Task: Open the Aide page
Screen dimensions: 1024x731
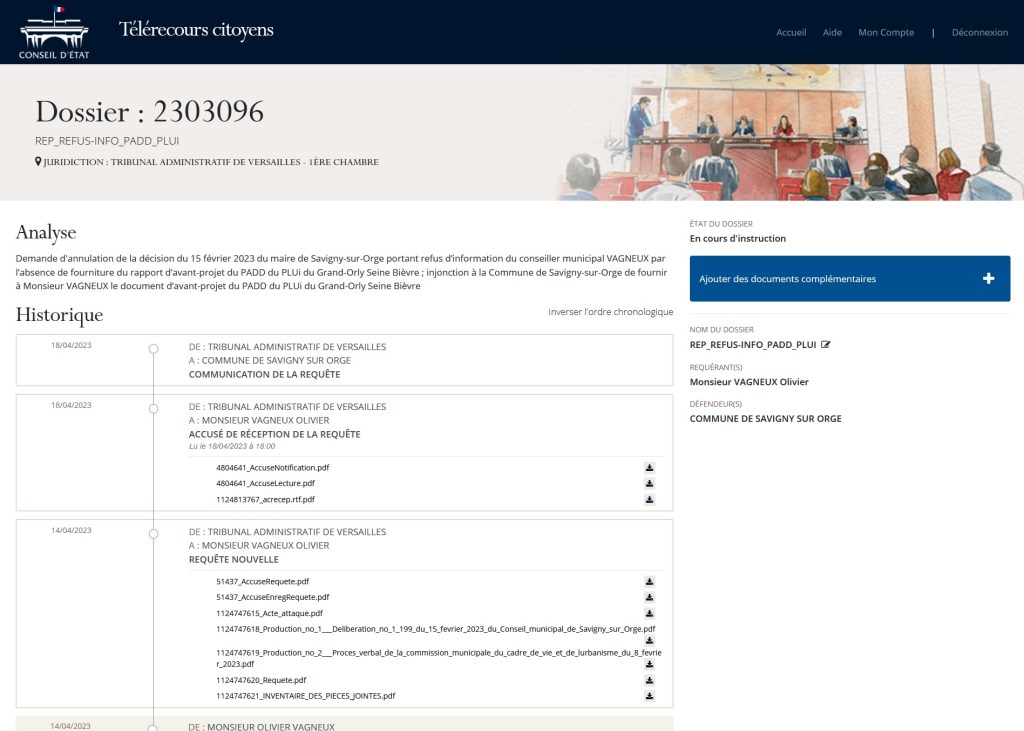Action: (x=832, y=32)
